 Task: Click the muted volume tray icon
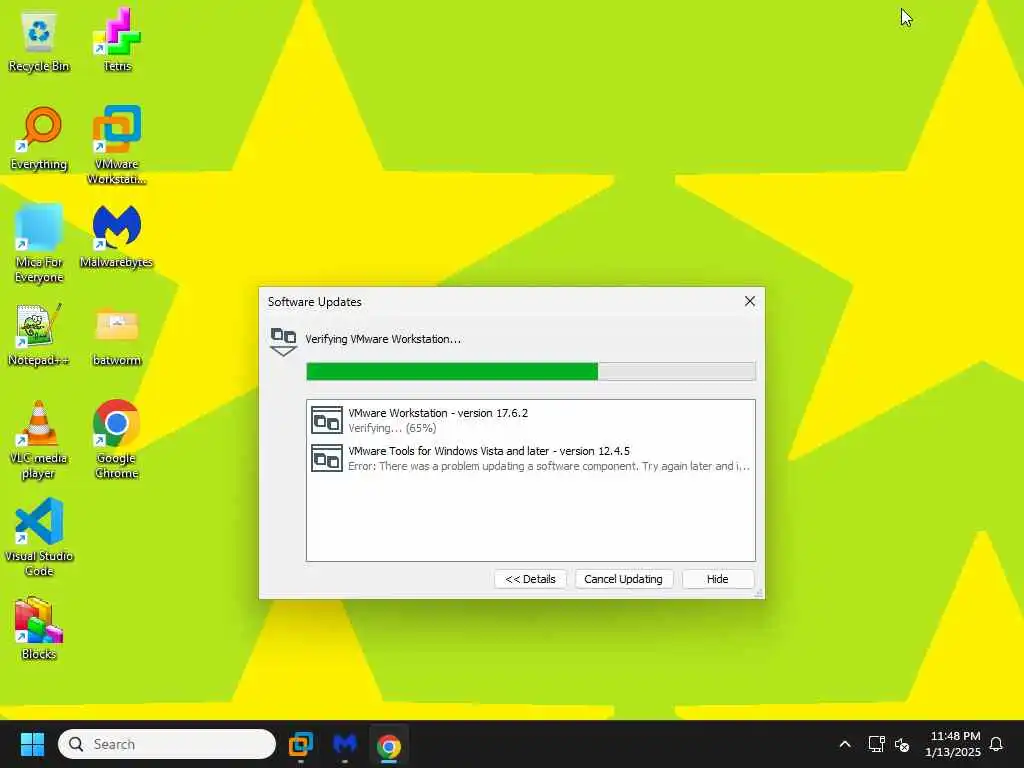pyautogui.click(x=902, y=744)
